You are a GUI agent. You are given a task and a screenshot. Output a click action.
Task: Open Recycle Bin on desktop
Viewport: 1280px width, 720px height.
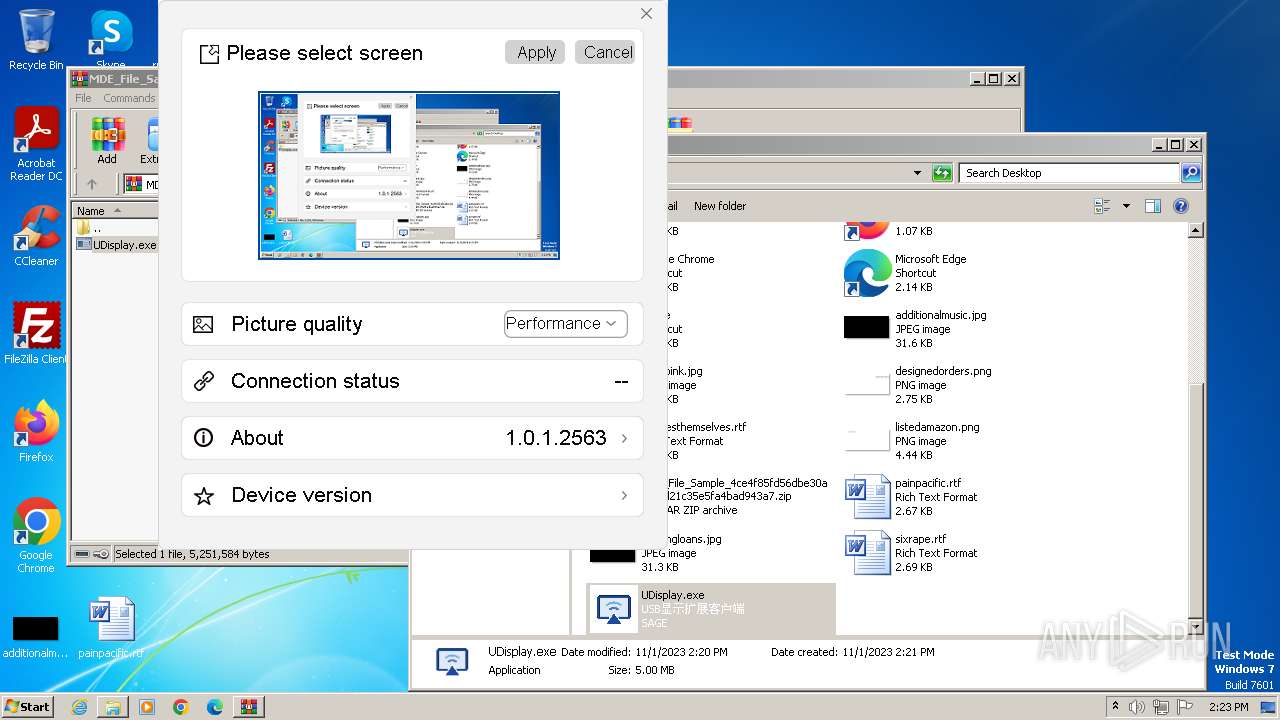[x=36, y=40]
